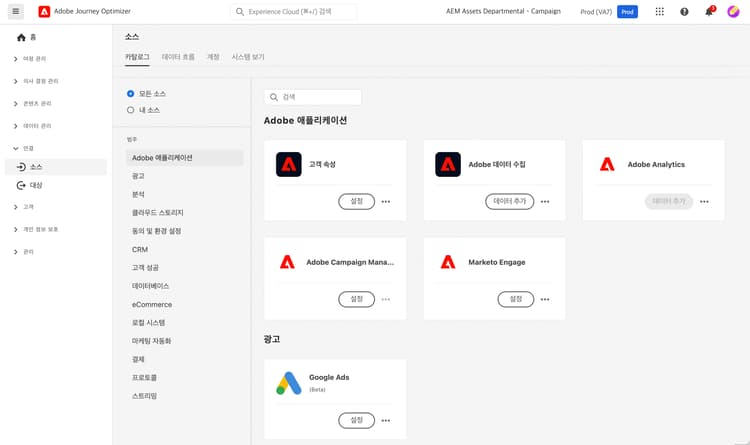Click 설정 on Adobe Campaign card
The height and width of the screenshot is (445, 750).
tap(356, 299)
